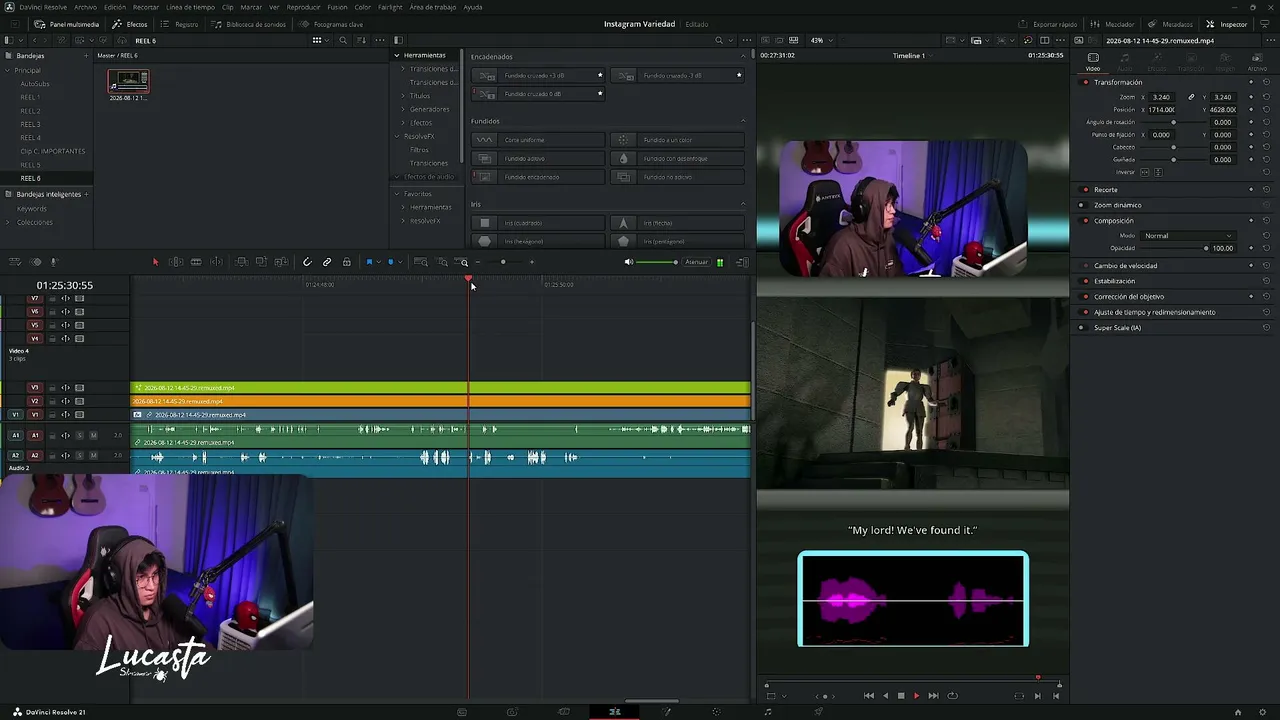This screenshot has width=1280, height=720.
Task: Search the media pool with magnifier icon
Action: 343,41
